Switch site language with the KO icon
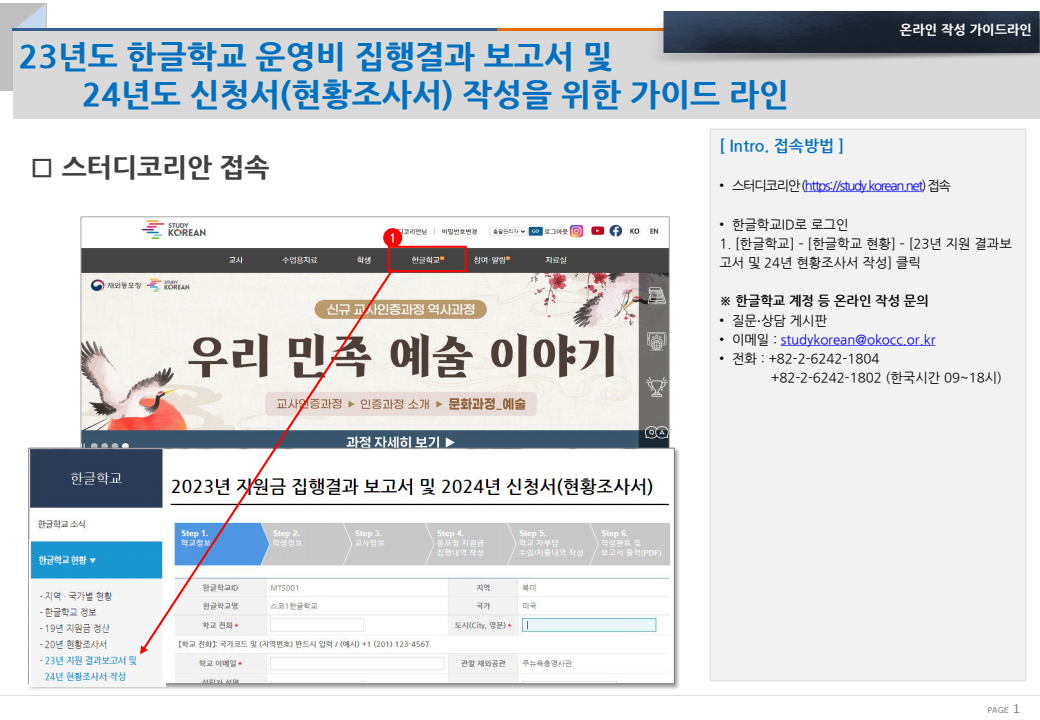The width and height of the screenshot is (1040, 720). (x=635, y=231)
